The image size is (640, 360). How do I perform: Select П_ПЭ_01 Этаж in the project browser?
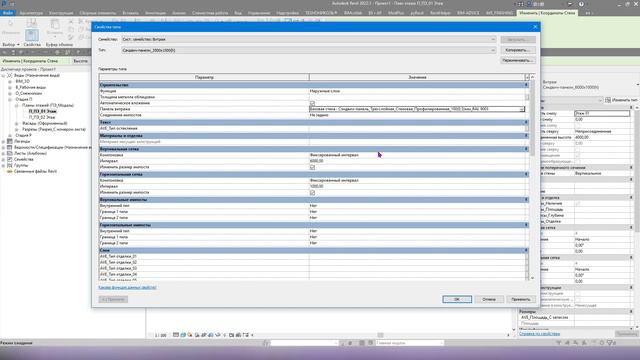click(42, 111)
